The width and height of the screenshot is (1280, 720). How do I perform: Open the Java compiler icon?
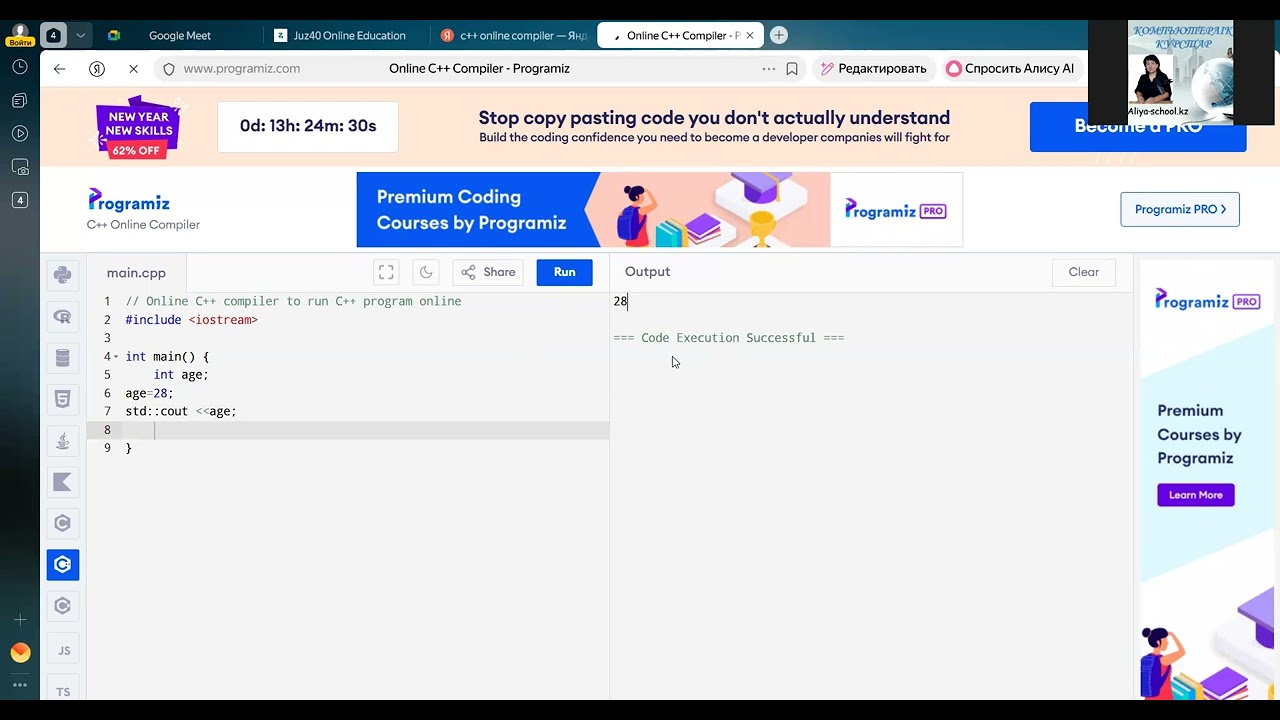point(62,441)
